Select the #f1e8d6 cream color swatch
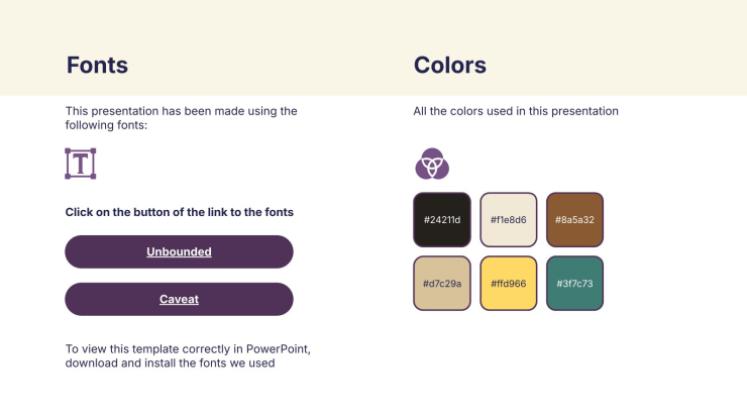Viewport: 747px width, 420px height. coord(508,220)
